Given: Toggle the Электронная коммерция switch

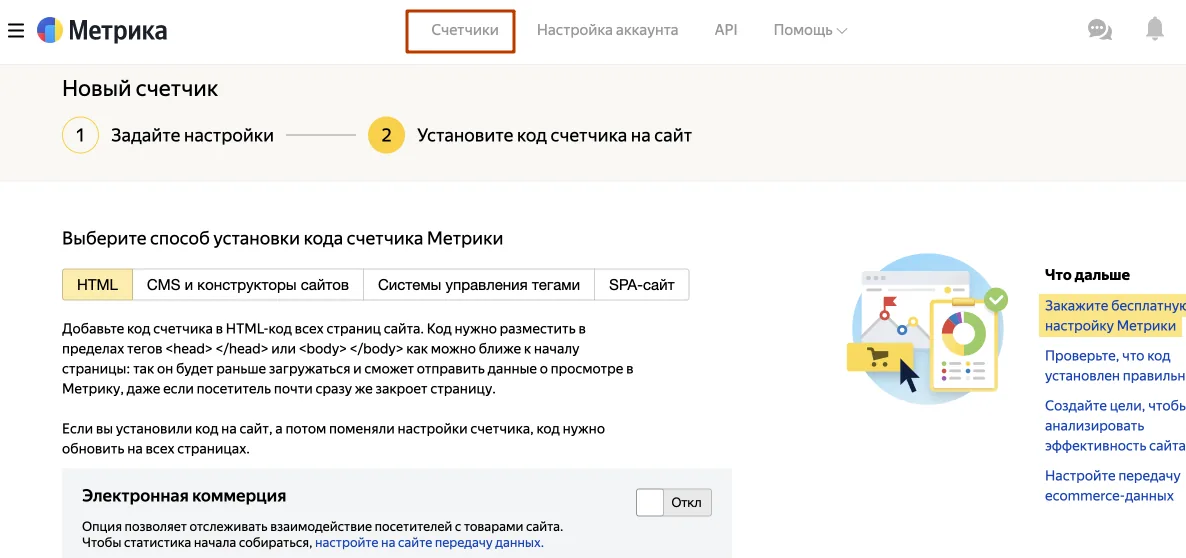Looking at the screenshot, I should coord(674,502).
